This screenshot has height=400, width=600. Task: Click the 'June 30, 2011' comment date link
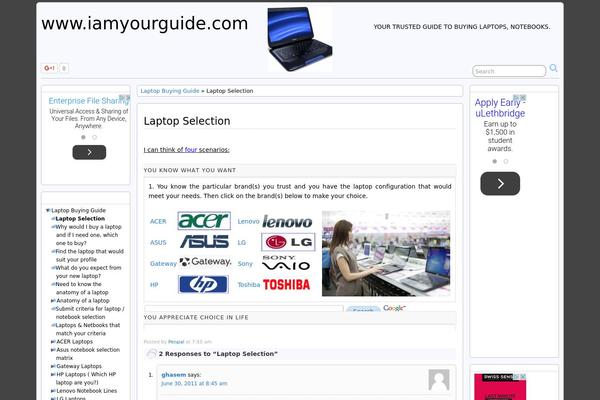(x=194, y=383)
